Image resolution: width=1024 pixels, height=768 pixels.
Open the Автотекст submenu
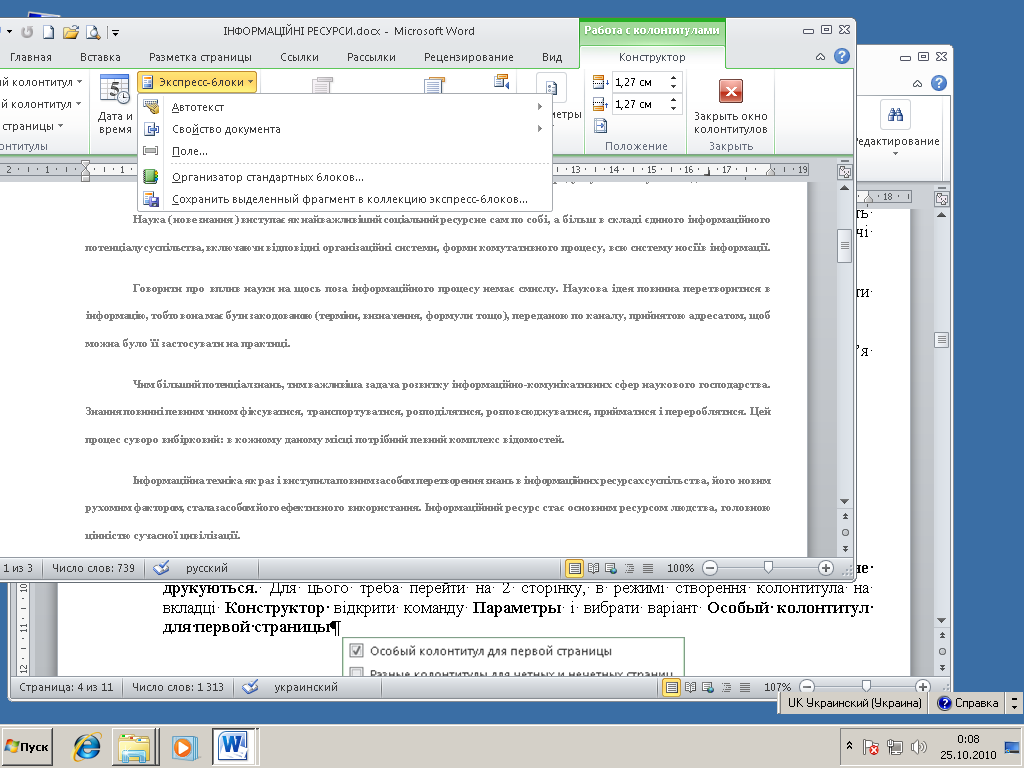345,107
